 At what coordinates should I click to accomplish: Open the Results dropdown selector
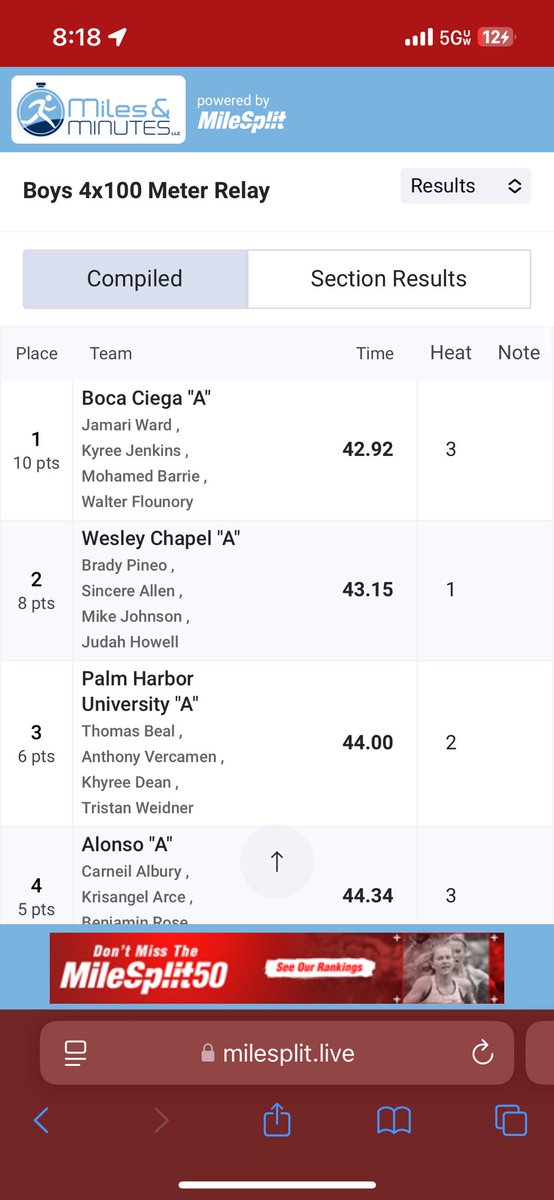466,186
